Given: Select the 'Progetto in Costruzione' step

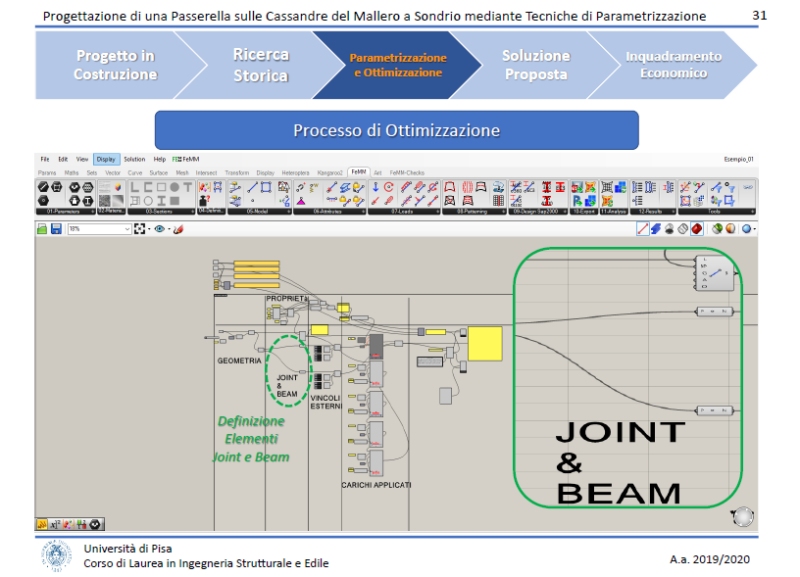Looking at the screenshot, I should click(115, 65).
